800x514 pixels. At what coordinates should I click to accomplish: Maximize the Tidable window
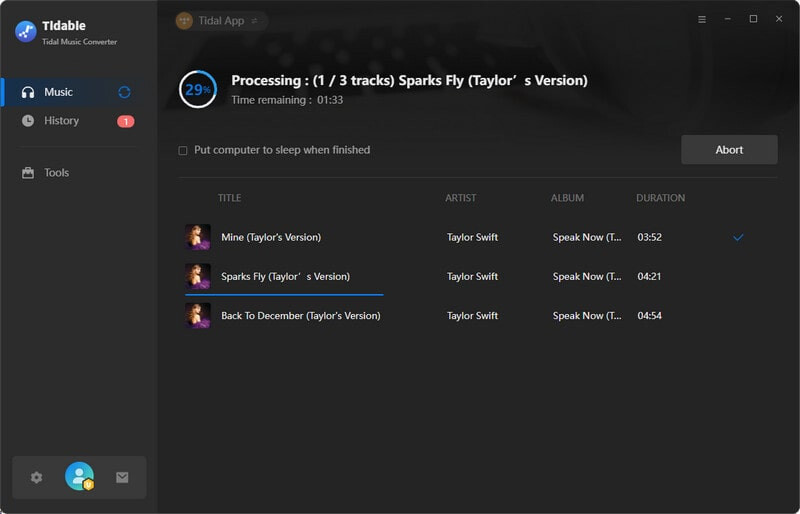coord(753,19)
